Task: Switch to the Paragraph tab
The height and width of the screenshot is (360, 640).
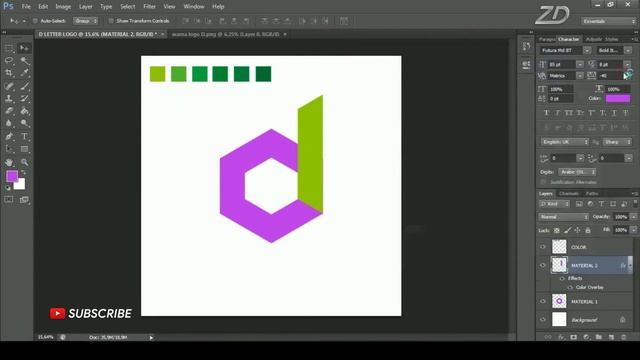Action: [547, 39]
